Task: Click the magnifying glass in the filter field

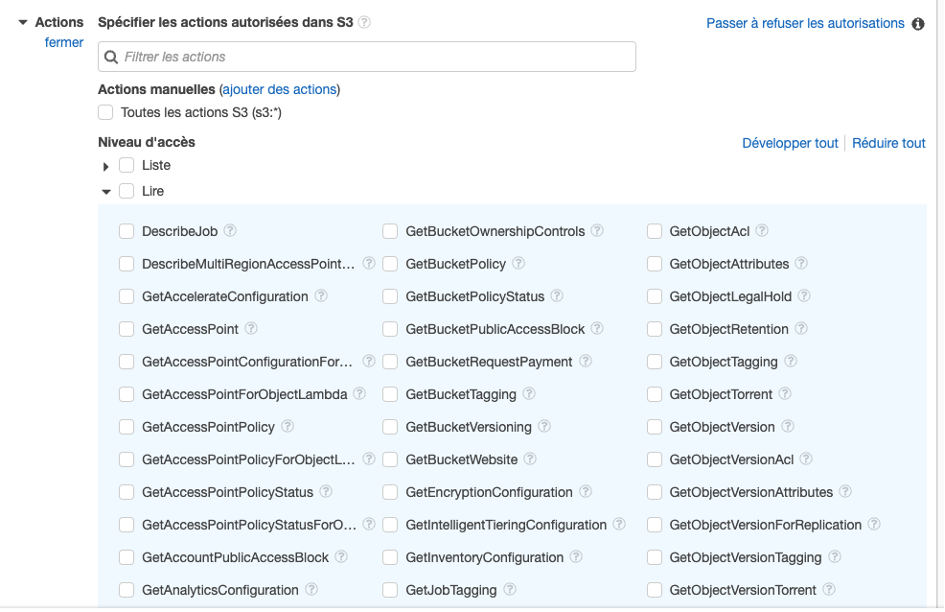Action: pyautogui.click(x=110, y=56)
